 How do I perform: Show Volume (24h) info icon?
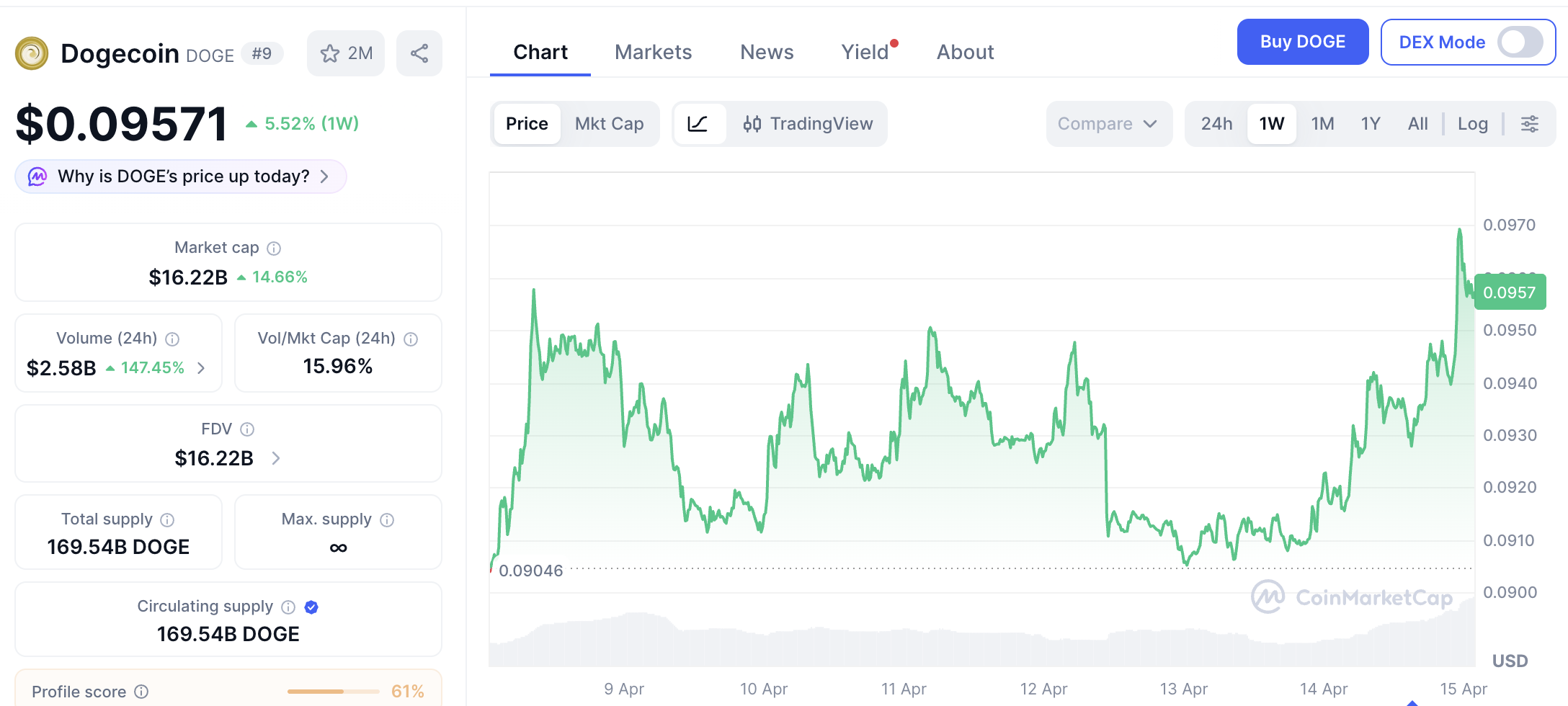coord(172,339)
